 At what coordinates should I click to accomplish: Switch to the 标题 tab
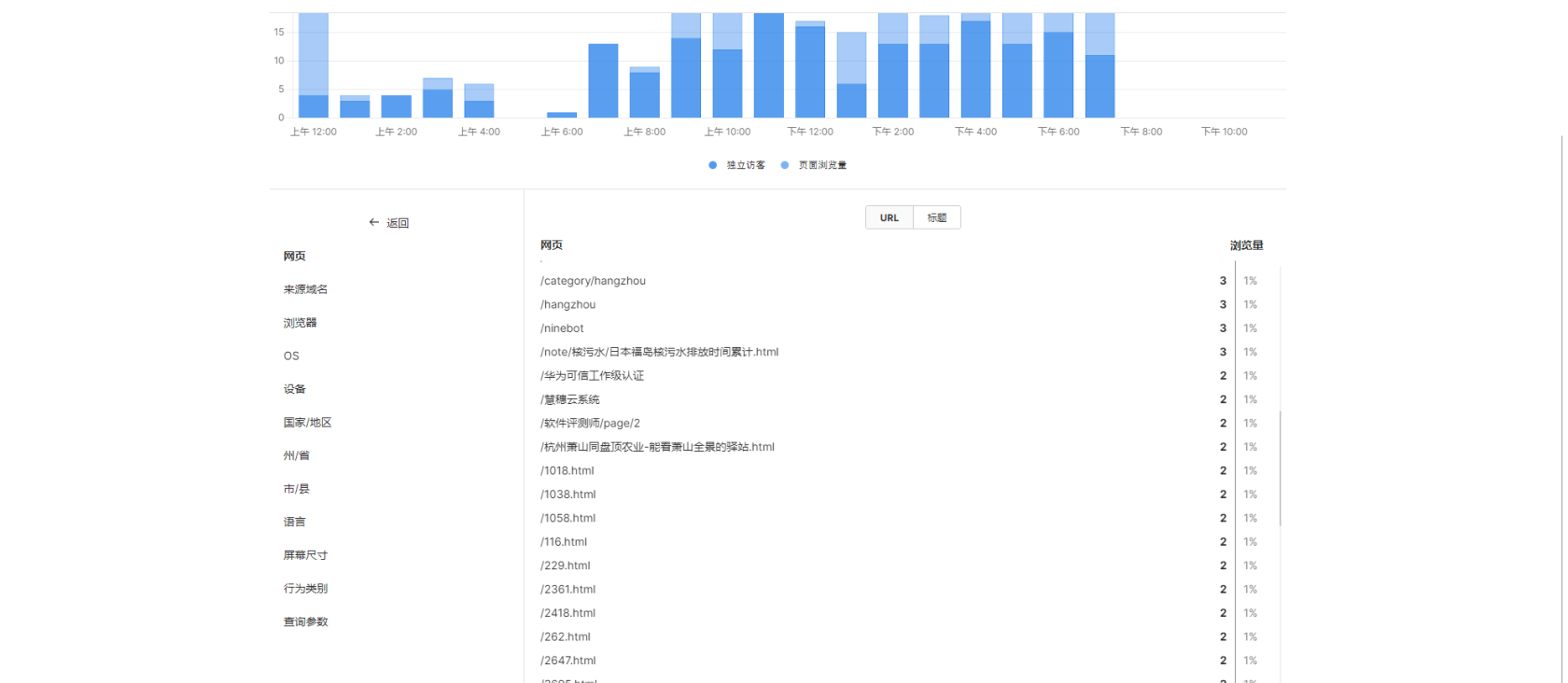point(937,218)
